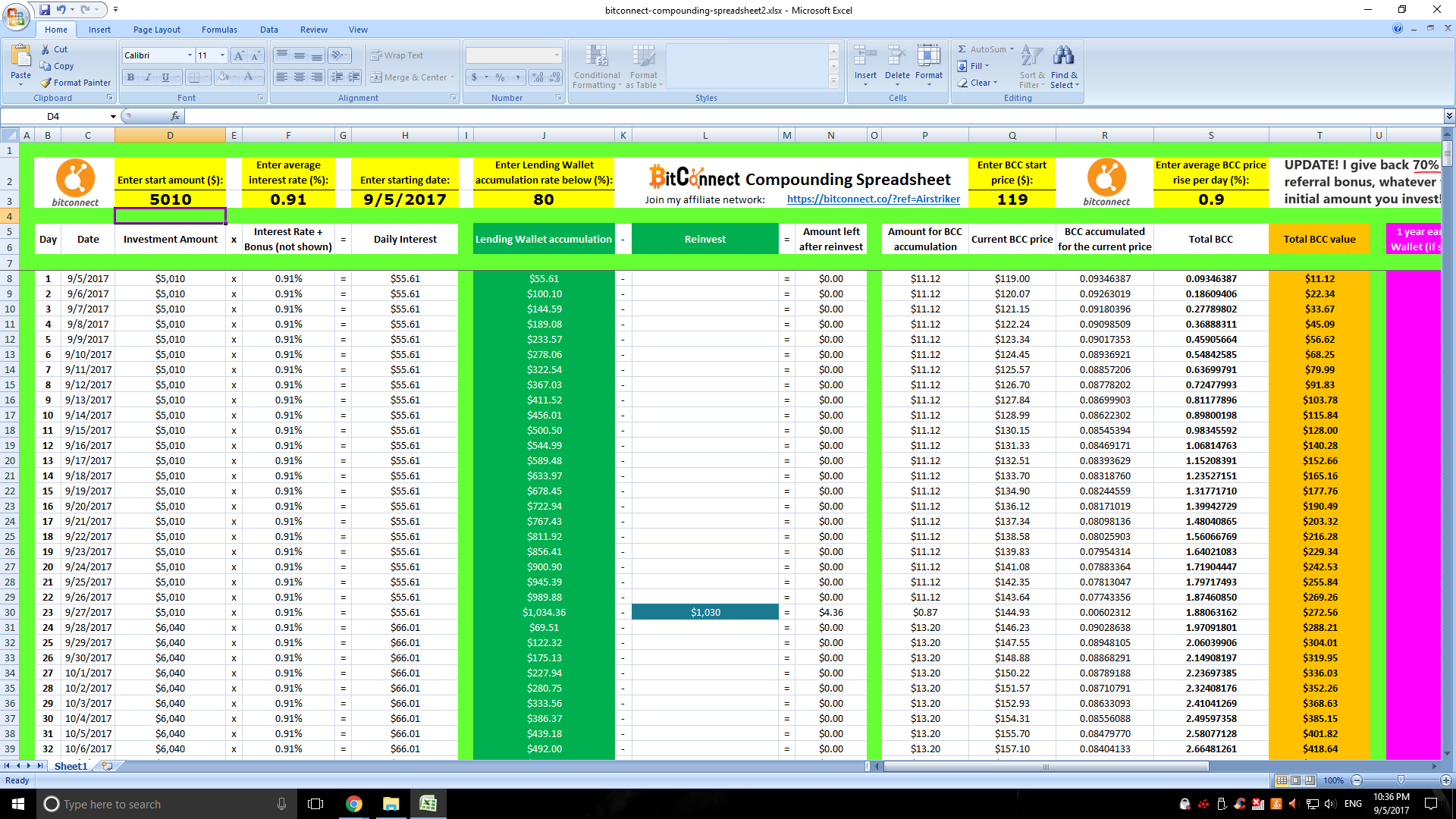Open the Office Button menu
The width and height of the screenshot is (1456, 819).
point(16,15)
